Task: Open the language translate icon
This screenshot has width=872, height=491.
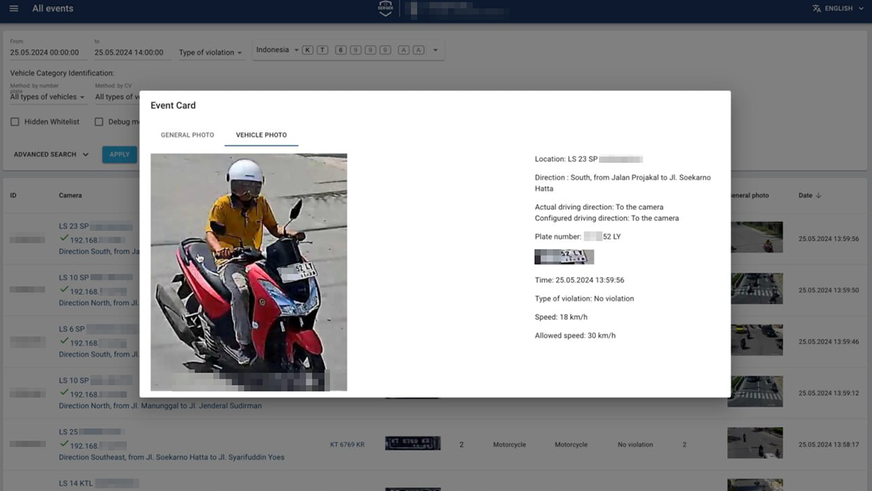Action: pyautogui.click(x=816, y=8)
